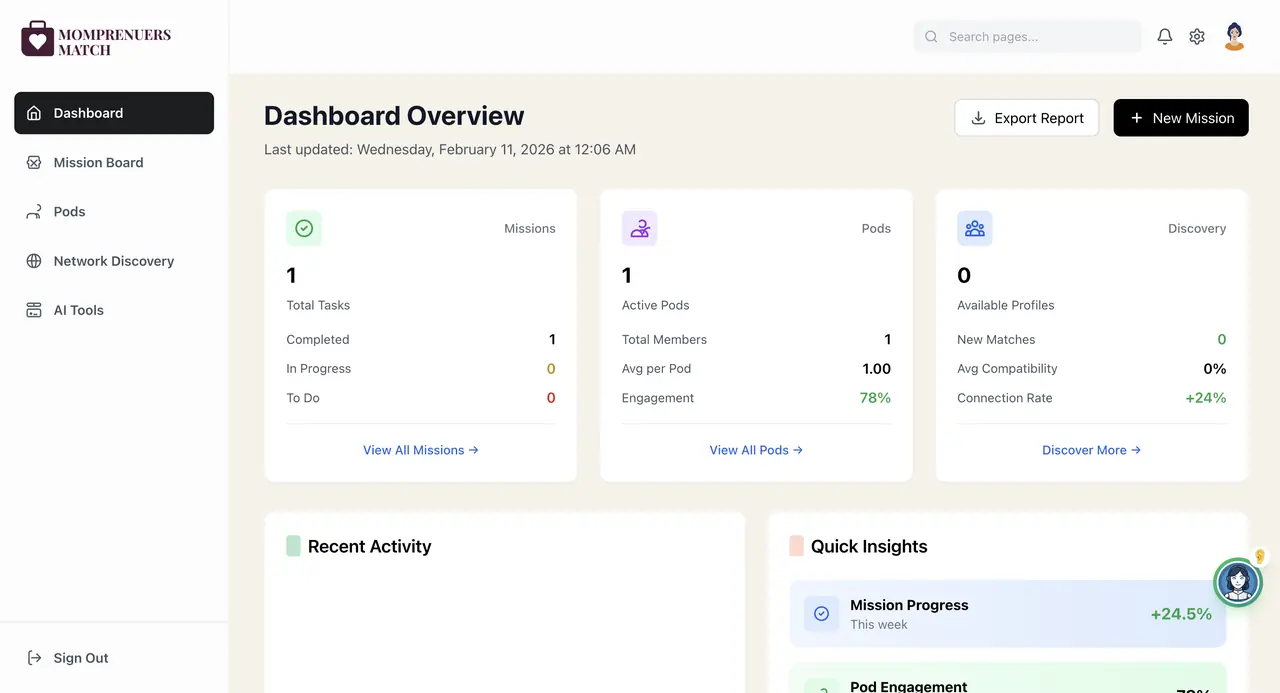
Task: Click the Recent Activity heading
Action: coord(370,546)
